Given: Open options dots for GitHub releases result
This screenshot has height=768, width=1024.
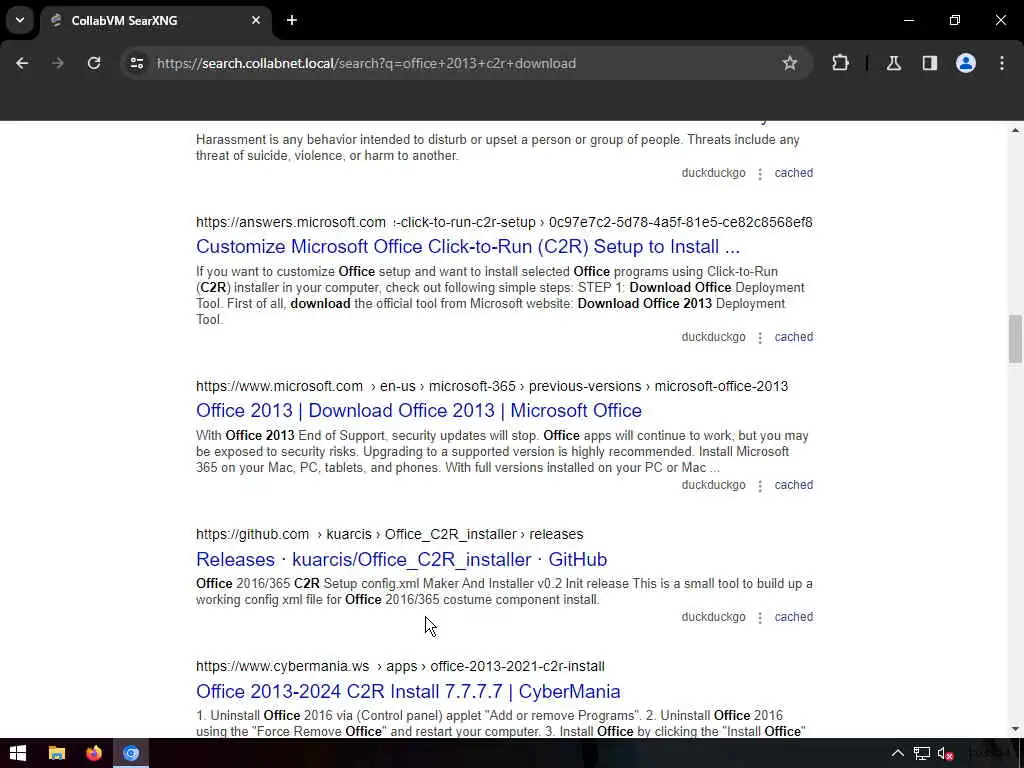Looking at the screenshot, I should click(x=760, y=618).
